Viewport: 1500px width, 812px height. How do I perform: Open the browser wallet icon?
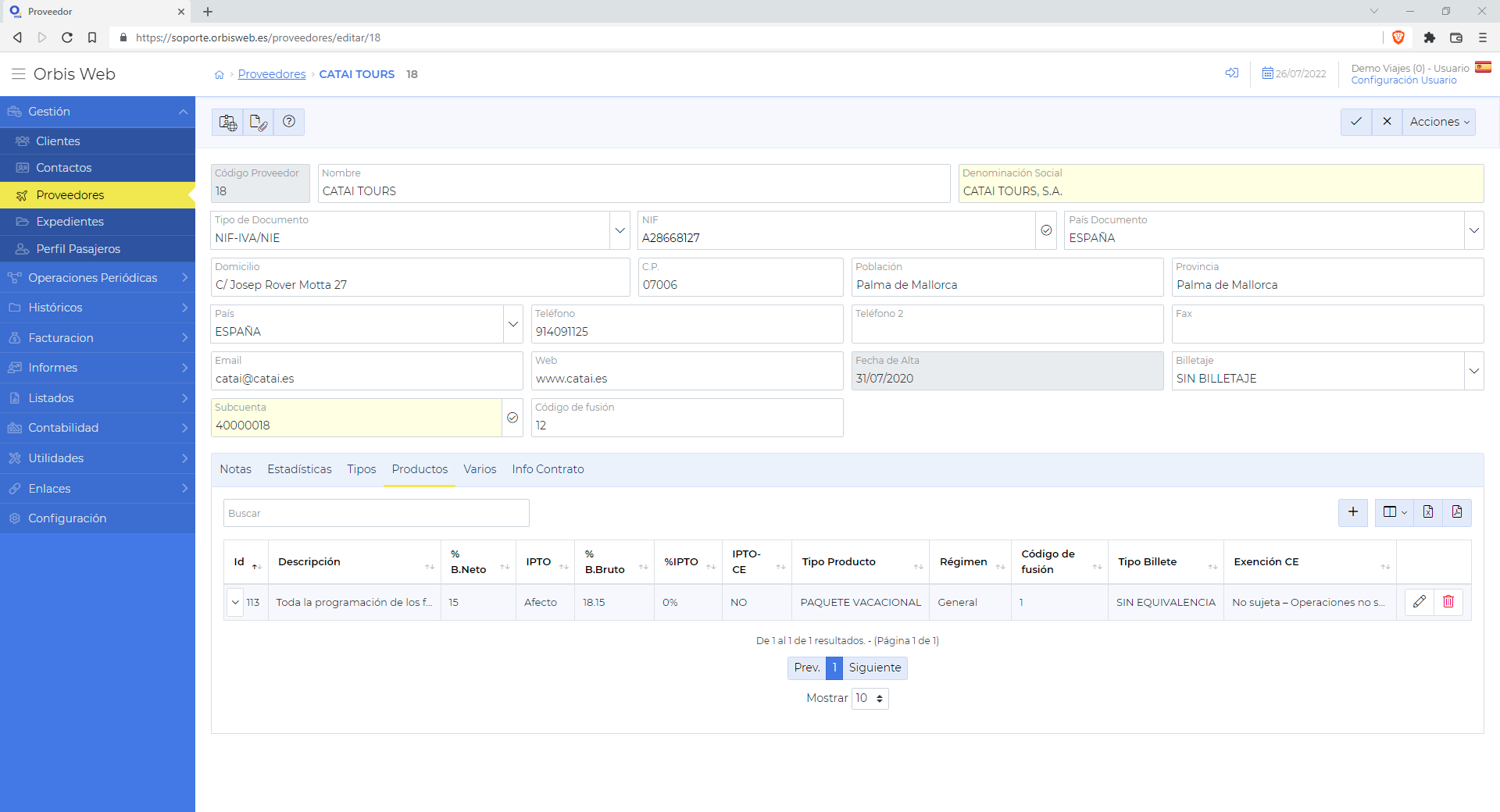[1456, 37]
